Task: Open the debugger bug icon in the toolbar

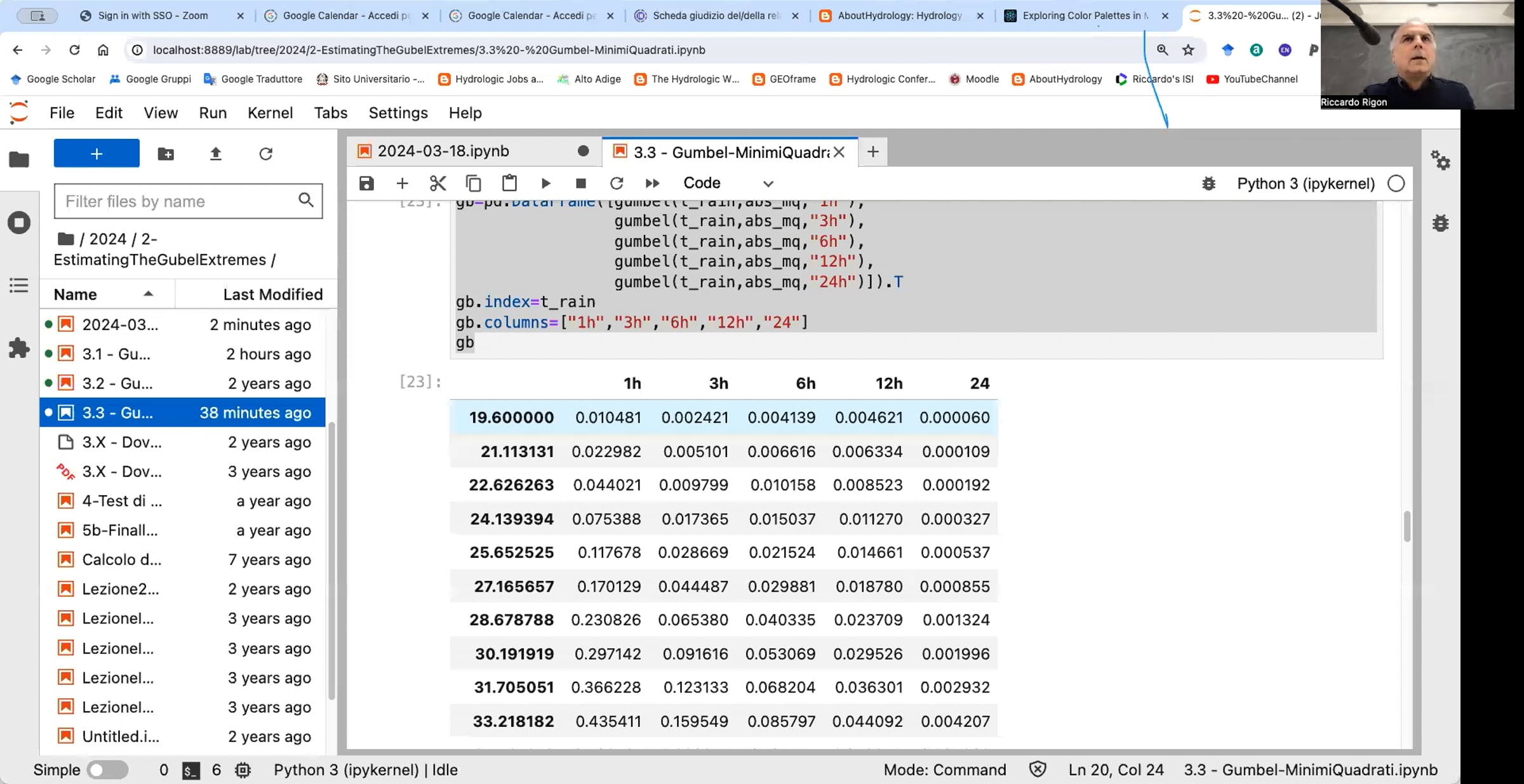Action: (1208, 183)
